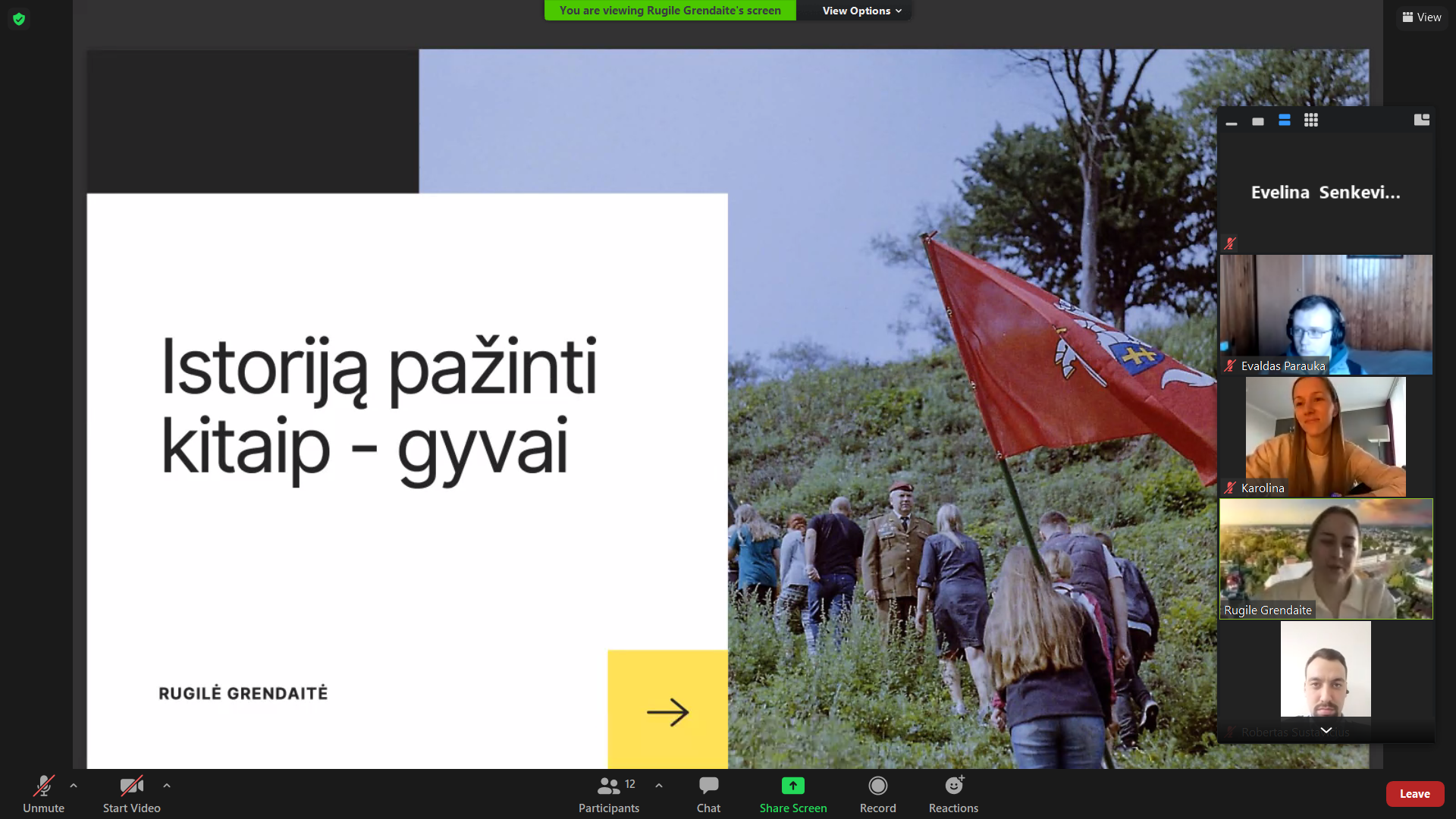Switch to gallery grid thumbnail view
1456x819 pixels.
tap(1310, 121)
